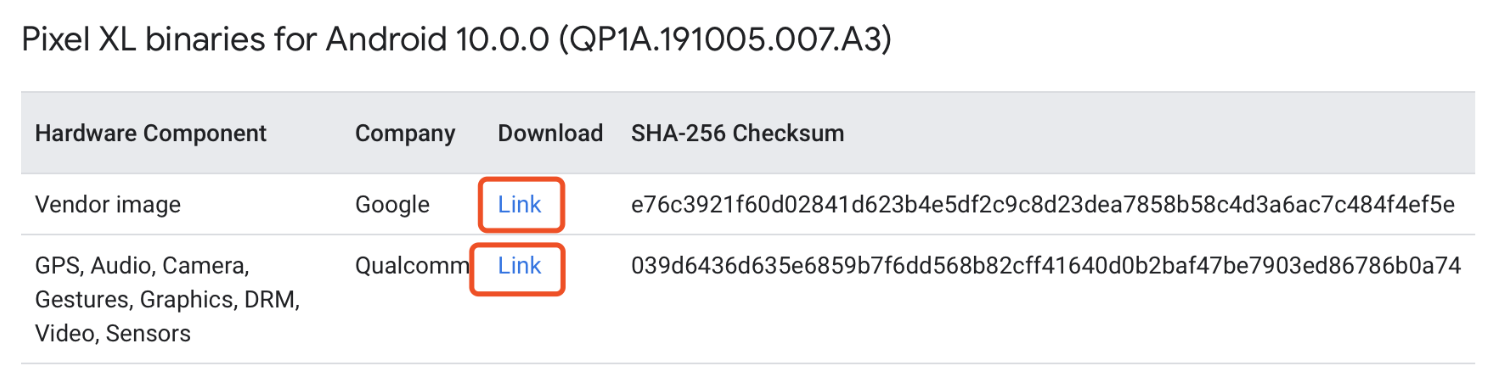This screenshot has width=1492, height=390.
Task: Open the Google Vendor image download link
Action: tap(519, 205)
